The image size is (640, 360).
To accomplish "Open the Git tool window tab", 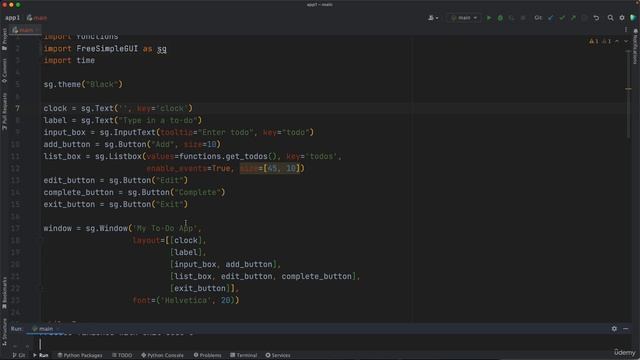I will coord(19,355).
